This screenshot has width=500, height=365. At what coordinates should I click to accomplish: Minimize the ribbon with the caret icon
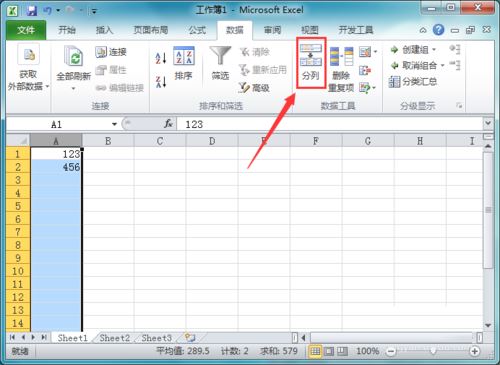coord(423,30)
